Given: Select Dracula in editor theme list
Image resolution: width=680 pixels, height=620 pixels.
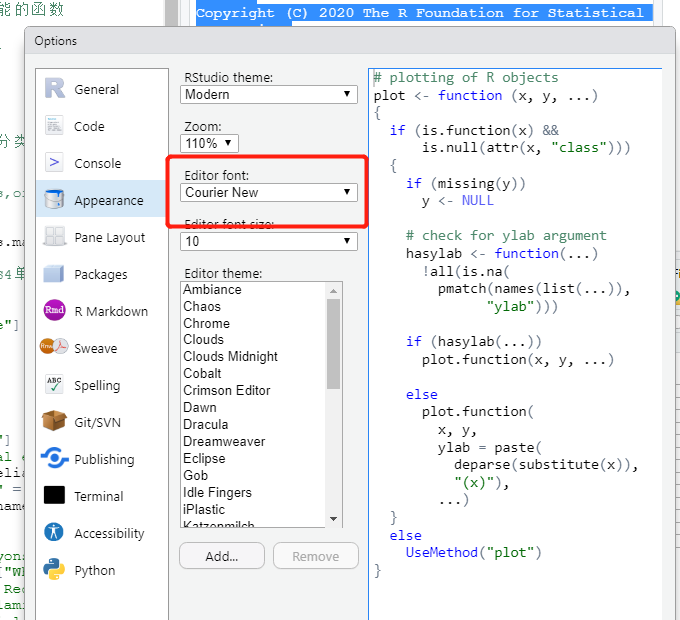Looking at the screenshot, I should pos(206,424).
